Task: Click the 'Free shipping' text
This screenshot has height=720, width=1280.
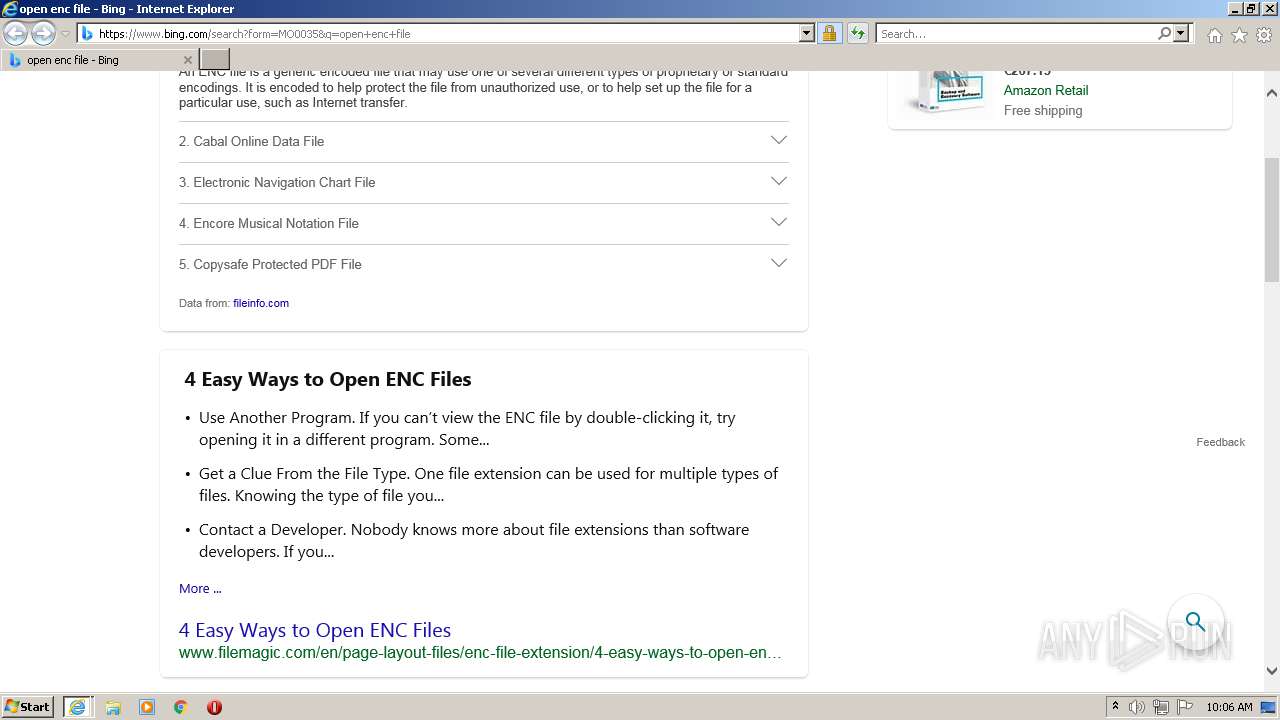Action: [1043, 110]
